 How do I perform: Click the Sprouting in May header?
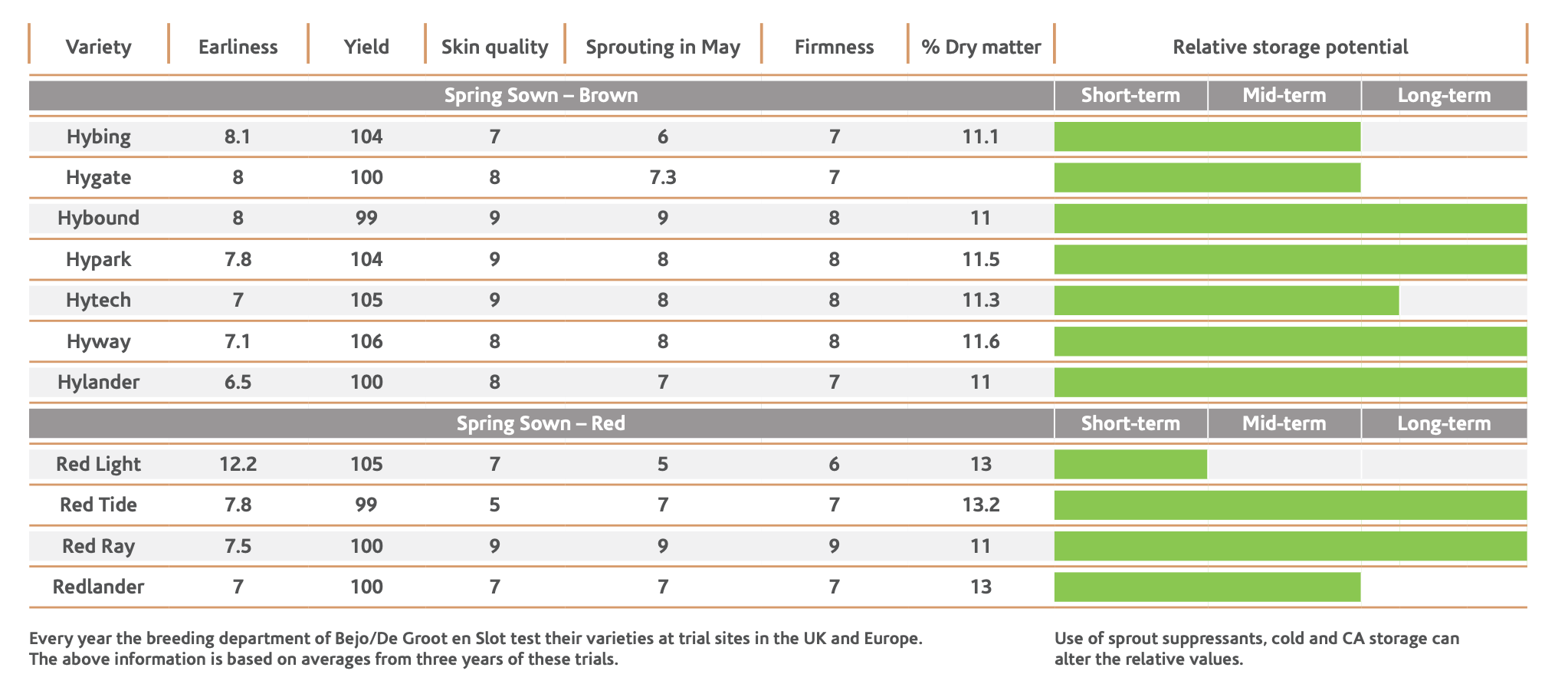pos(663,47)
